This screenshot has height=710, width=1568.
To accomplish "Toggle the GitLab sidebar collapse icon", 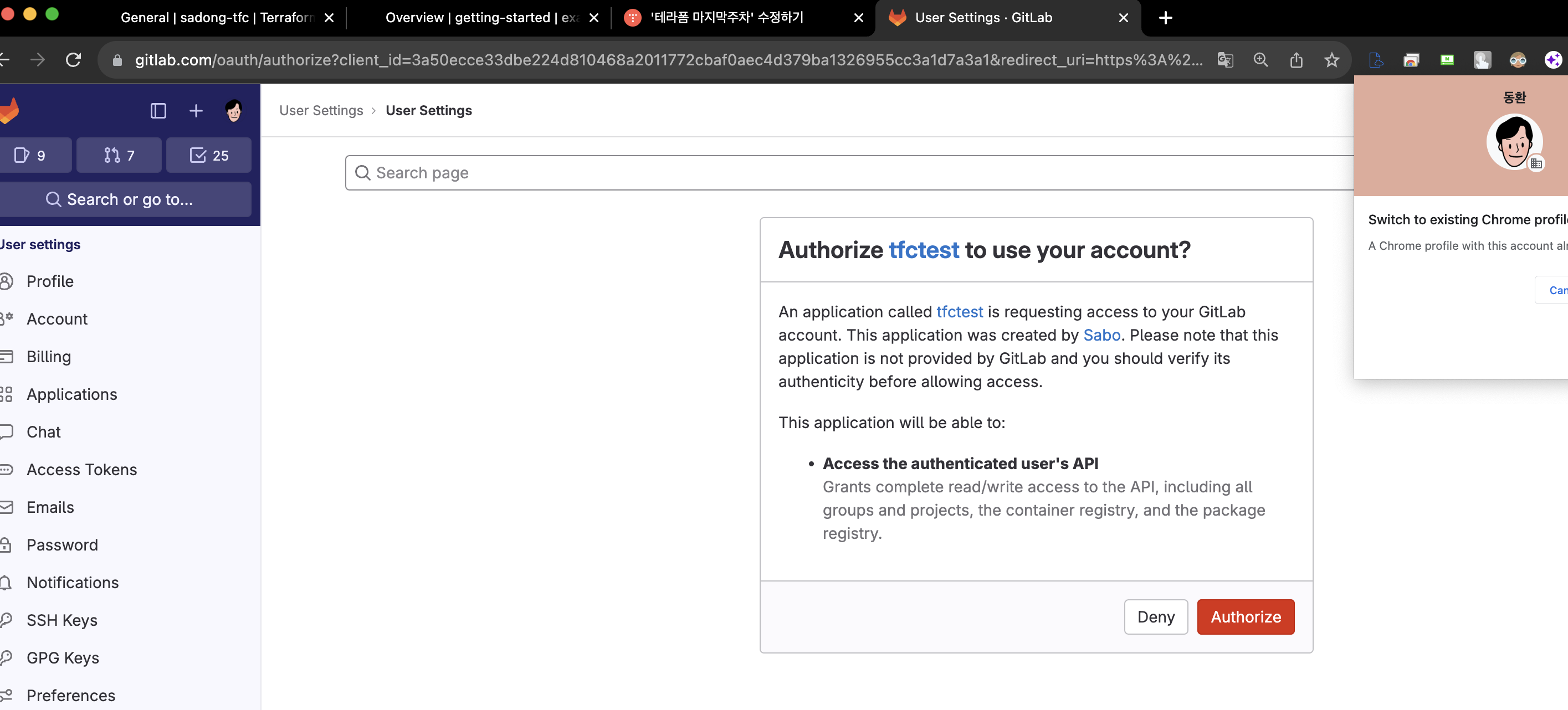I will click(x=158, y=111).
